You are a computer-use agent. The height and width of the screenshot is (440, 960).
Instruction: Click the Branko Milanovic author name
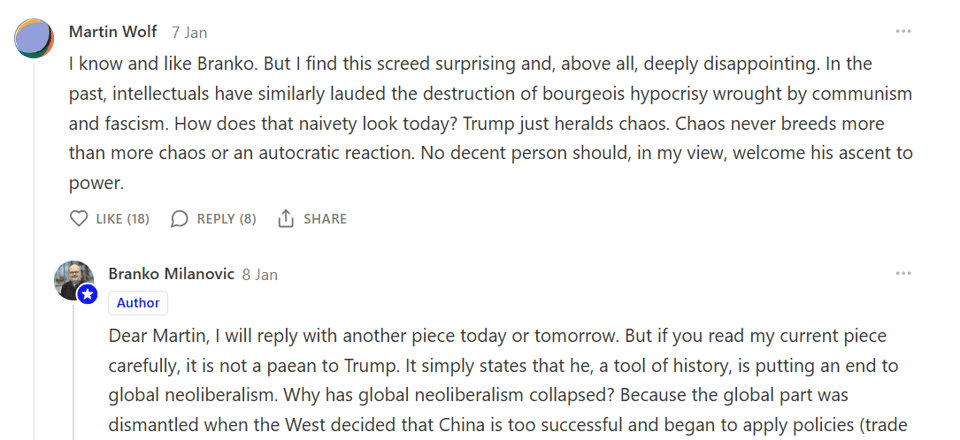click(x=171, y=274)
